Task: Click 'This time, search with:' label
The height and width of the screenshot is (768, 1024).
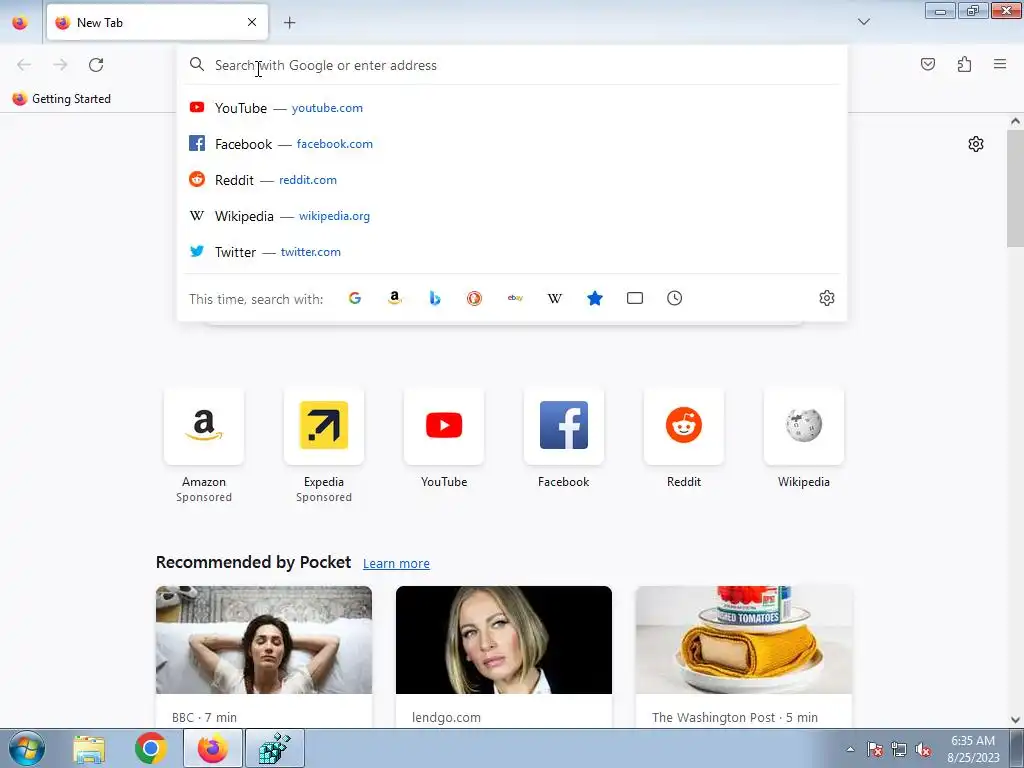Action: [256, 299]
